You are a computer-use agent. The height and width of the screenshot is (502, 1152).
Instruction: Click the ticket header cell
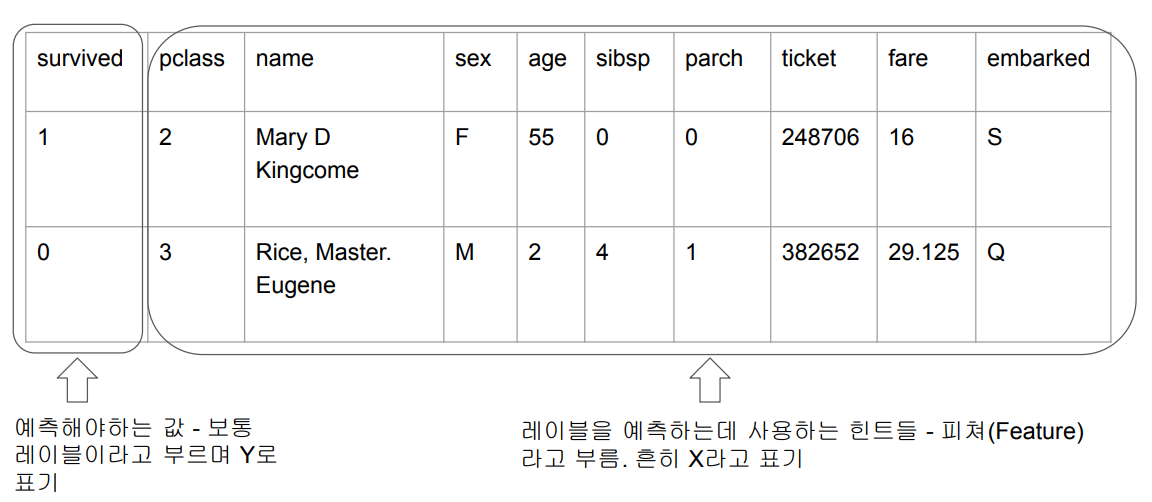pyautogui.click(x=809, y=59)
